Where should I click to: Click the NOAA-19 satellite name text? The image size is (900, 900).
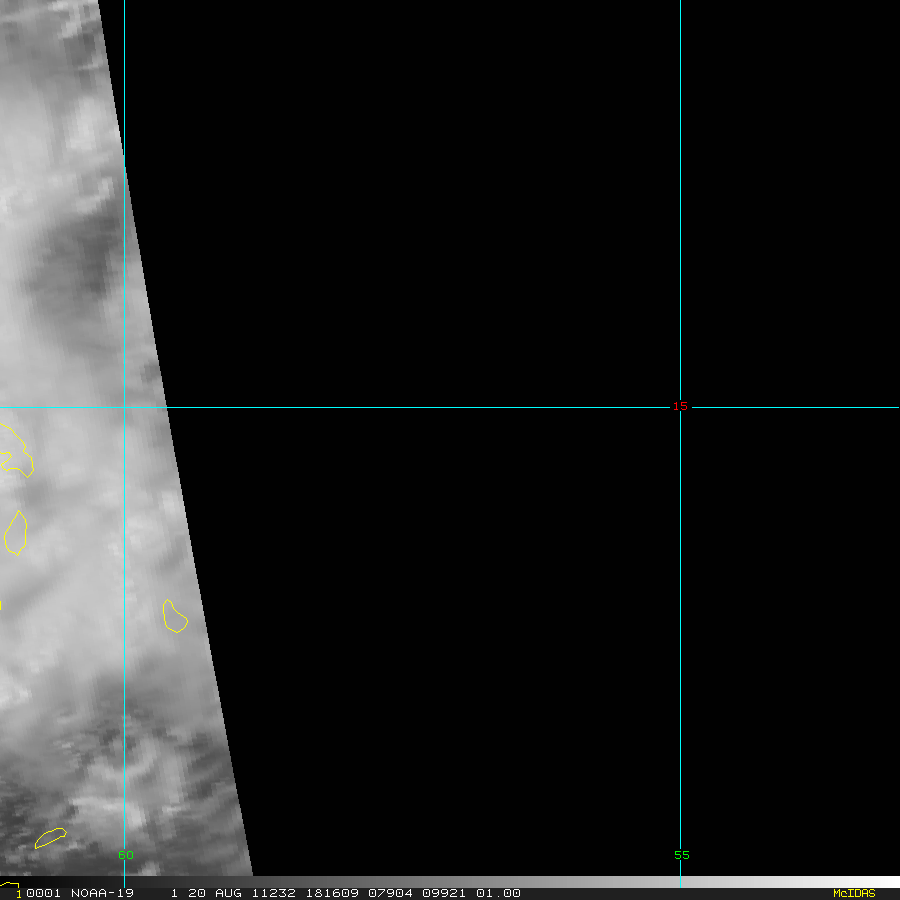tap(102, 893)
